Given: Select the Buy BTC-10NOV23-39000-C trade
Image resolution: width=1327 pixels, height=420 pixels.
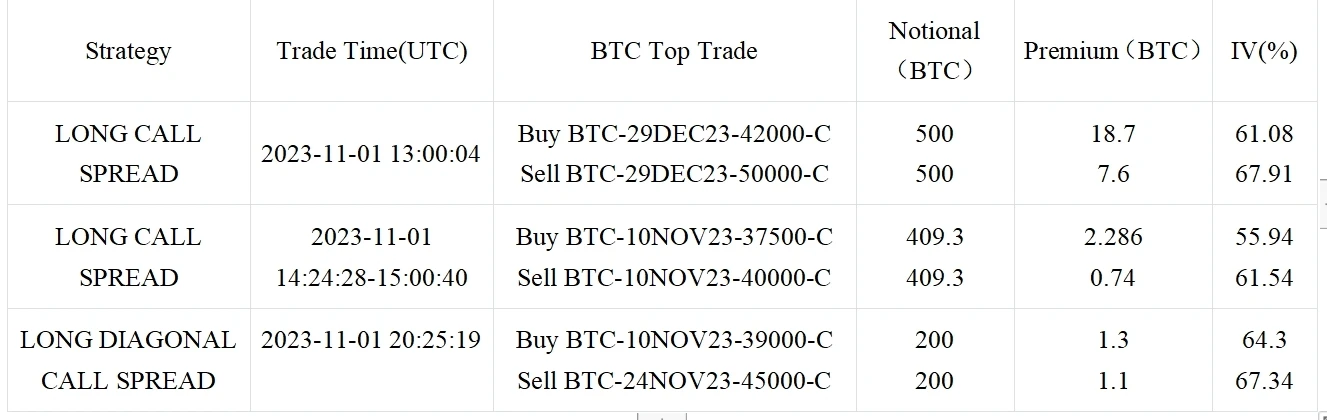Looking at the screenshot, I should pos(675,340).
